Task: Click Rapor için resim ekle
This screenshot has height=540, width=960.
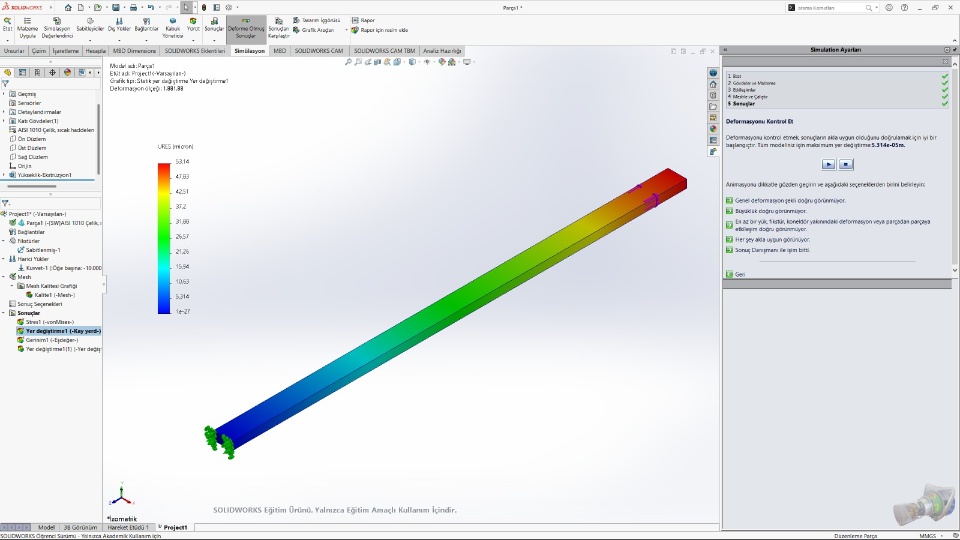Action: tap(380, 29)
